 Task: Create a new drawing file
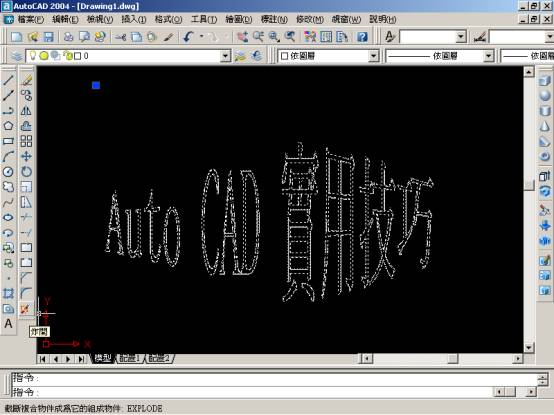[16, 37]
